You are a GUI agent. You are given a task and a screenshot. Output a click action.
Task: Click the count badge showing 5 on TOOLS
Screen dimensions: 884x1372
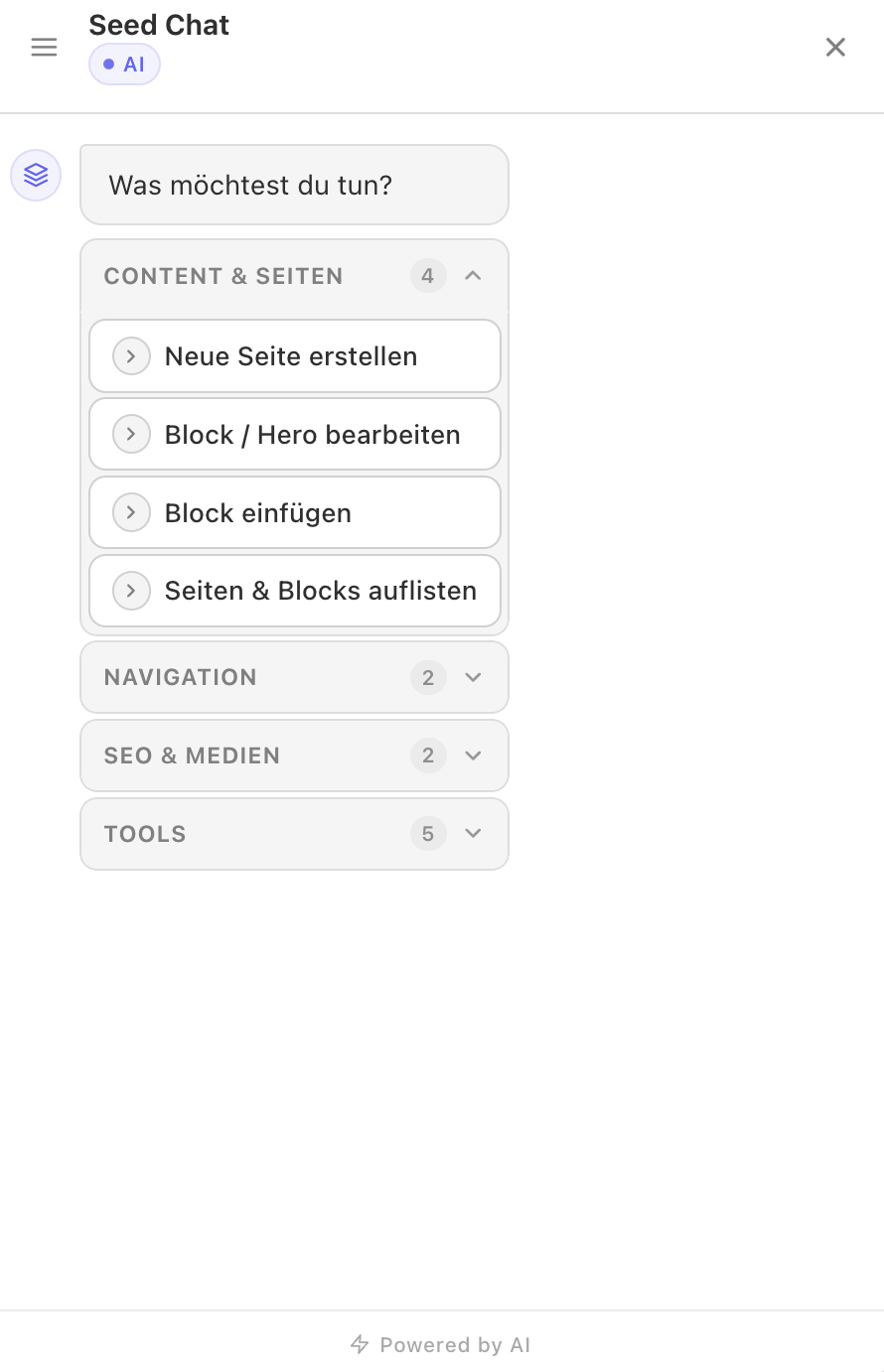[x=428, y=834]
